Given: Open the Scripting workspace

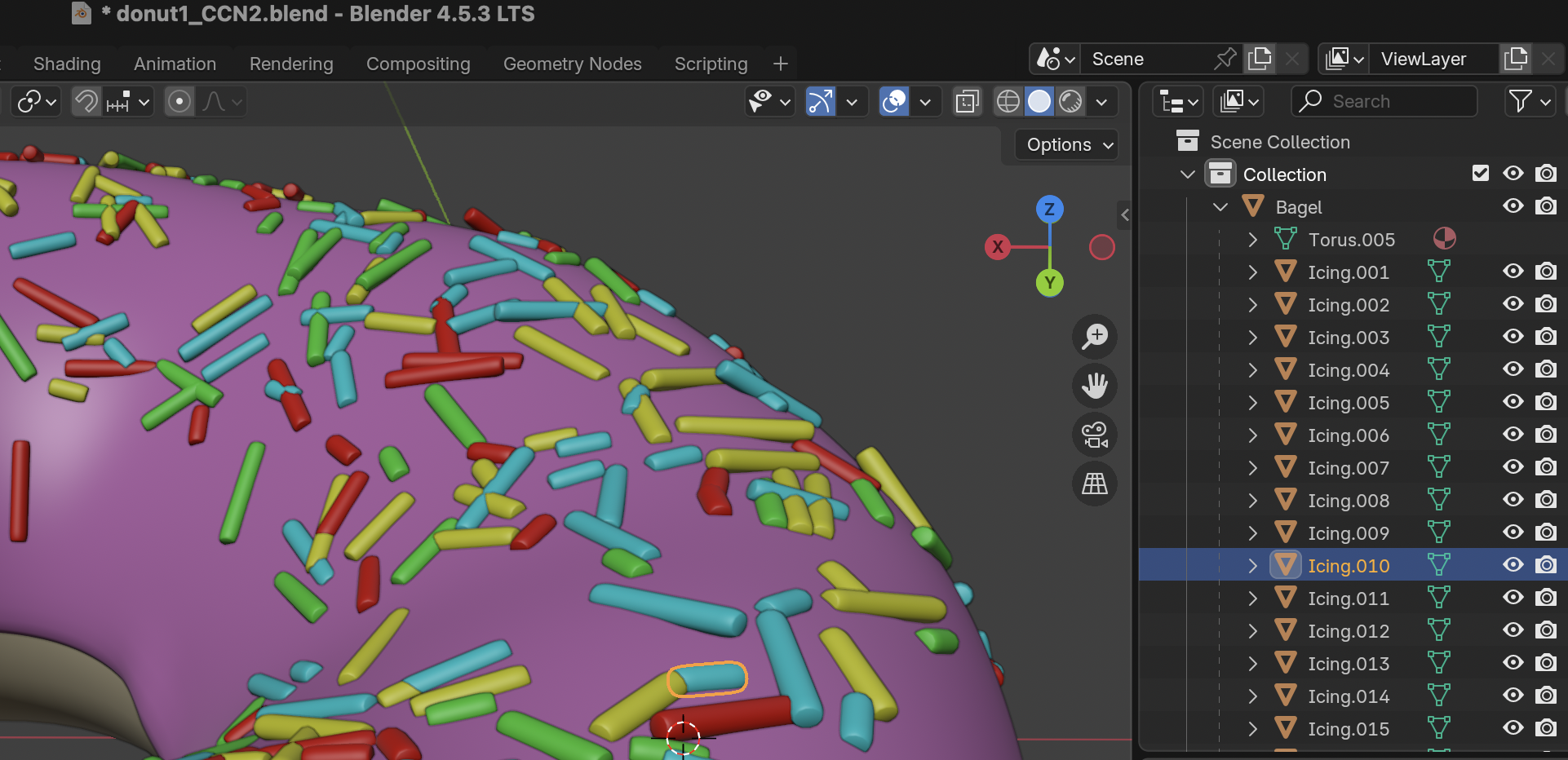Looking at the screenshot, I should [711, 64].
